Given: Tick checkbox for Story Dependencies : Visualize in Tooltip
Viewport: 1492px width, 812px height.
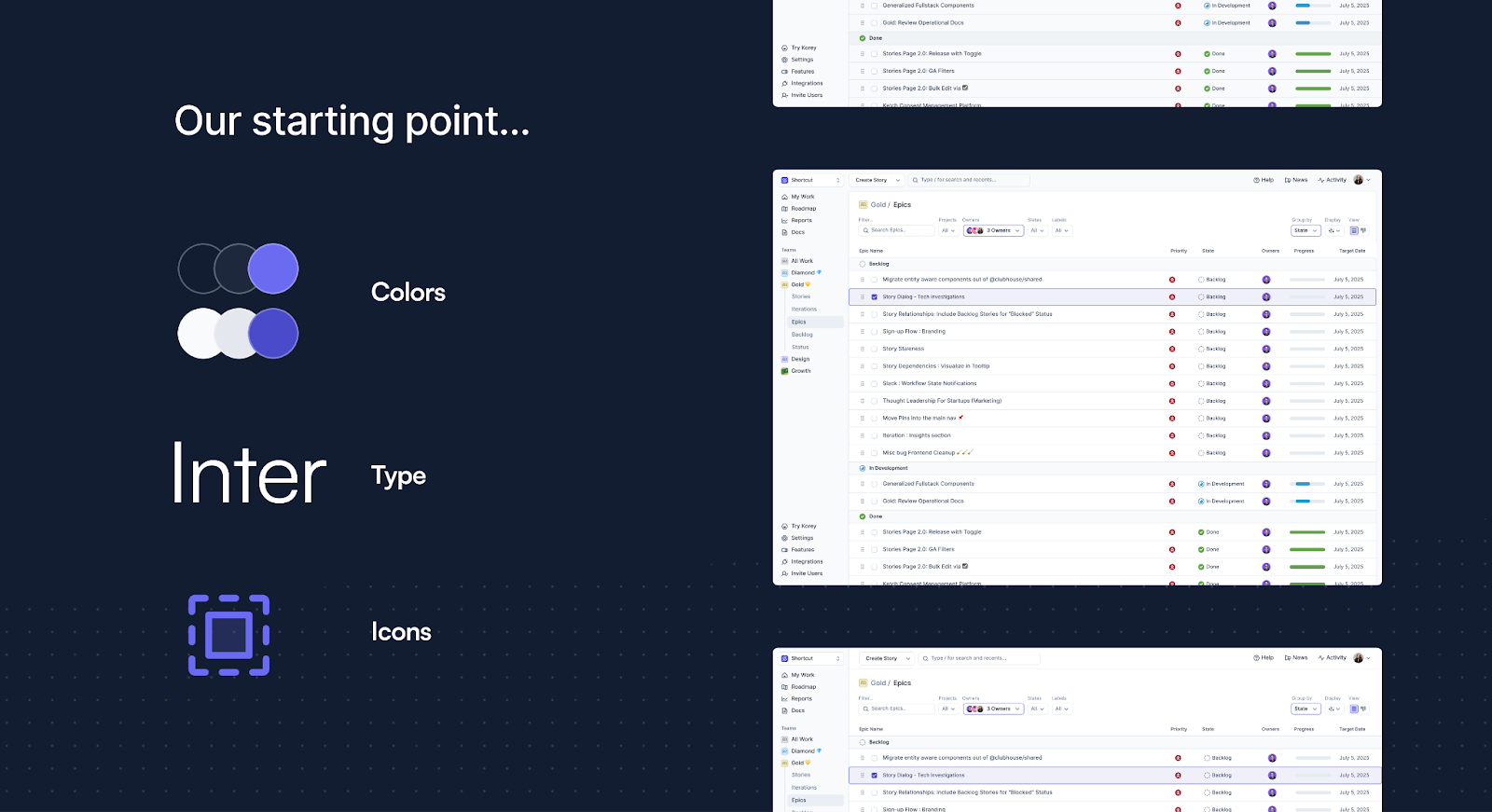Looking at the screenshot, I should coord(875,366).
